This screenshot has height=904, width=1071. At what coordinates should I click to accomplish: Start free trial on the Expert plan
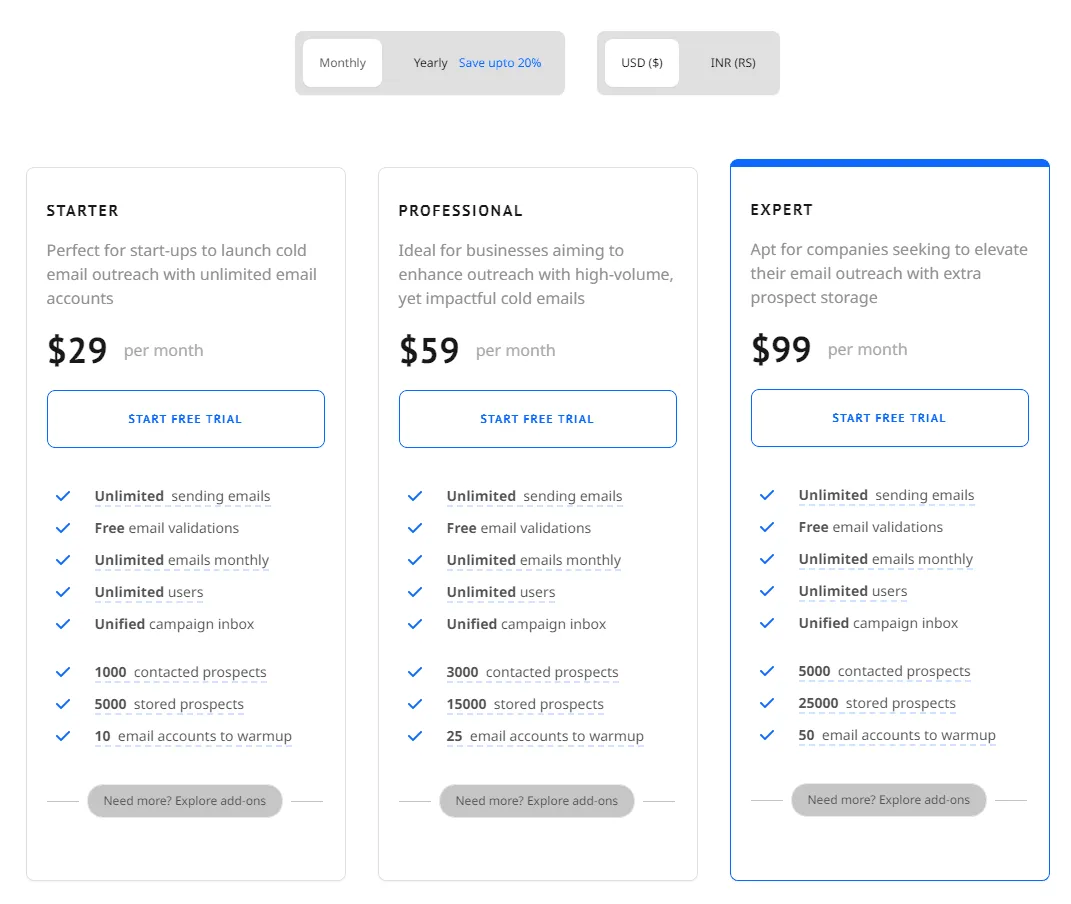point(889,417)
